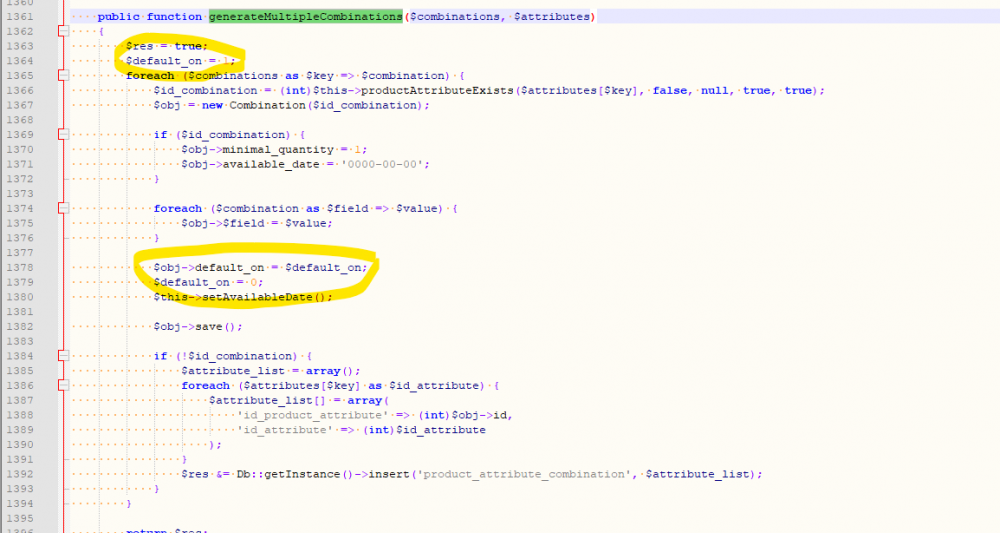Click the '0000-00-00' string on line 1371
The width and height of the screenshot is (1000, 533).
coord(382,164)
